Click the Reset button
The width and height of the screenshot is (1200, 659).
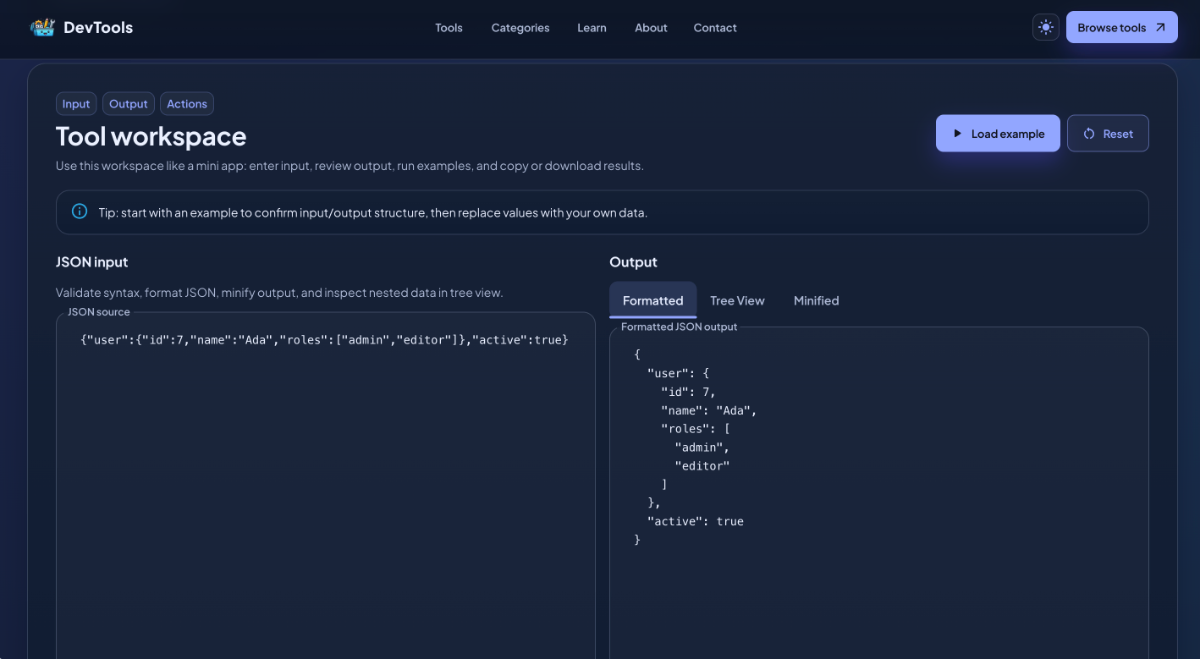coord(1108,133)
